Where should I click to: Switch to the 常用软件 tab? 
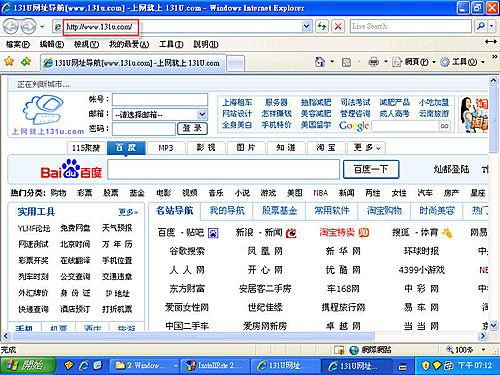click(x=332, y=211)
